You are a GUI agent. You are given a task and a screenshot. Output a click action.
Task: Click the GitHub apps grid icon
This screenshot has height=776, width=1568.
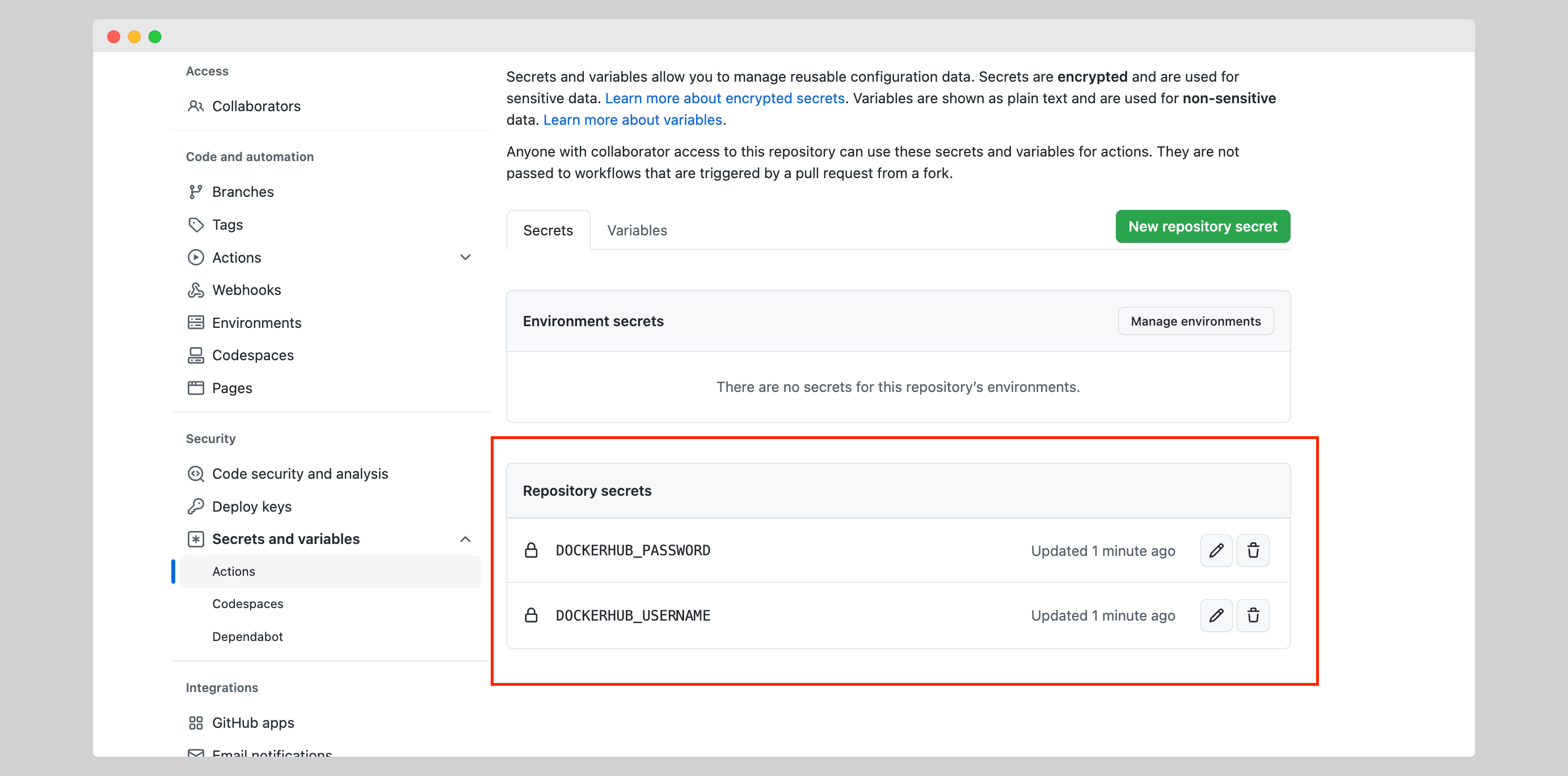coord(195,723)
